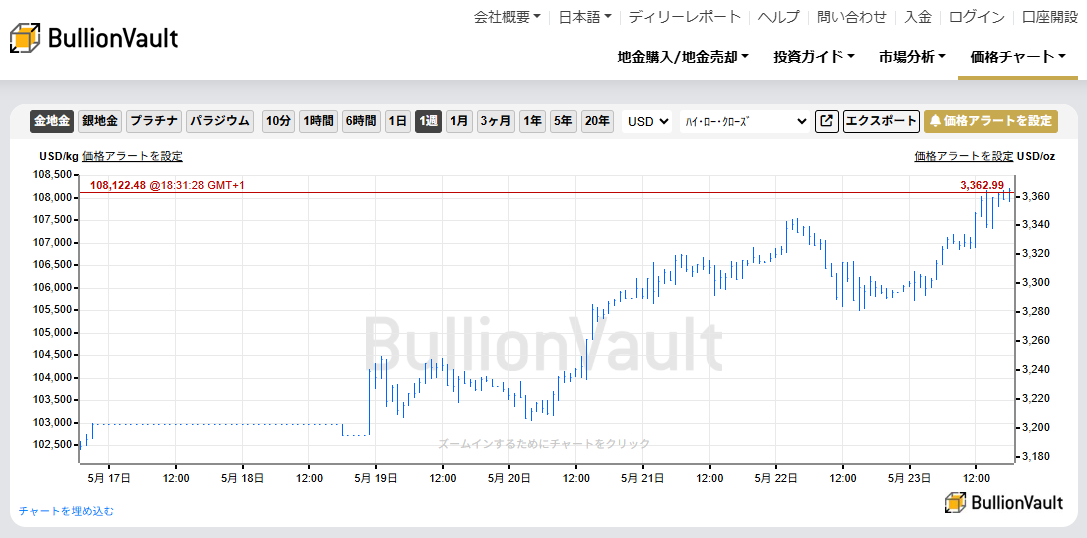Open the ヘルプ page
Screen dimensions: 1087x538
click(779, 17)
